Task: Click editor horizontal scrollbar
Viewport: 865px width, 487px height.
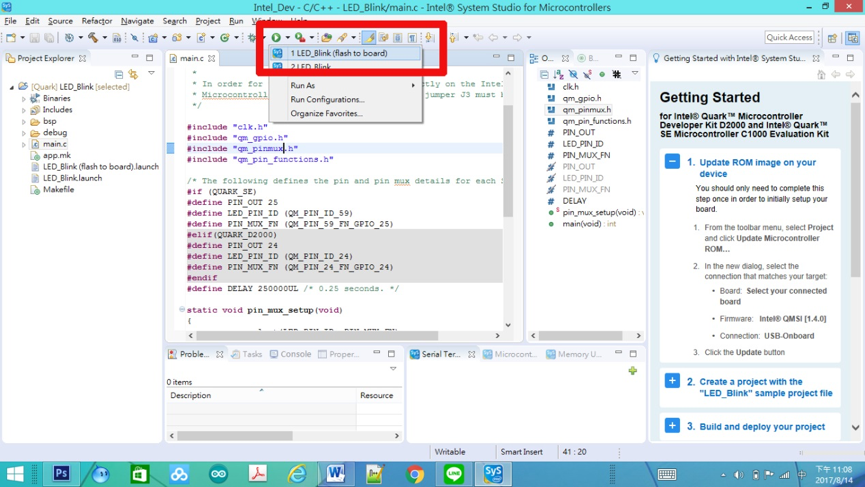Action: click(x=317, y=335)
